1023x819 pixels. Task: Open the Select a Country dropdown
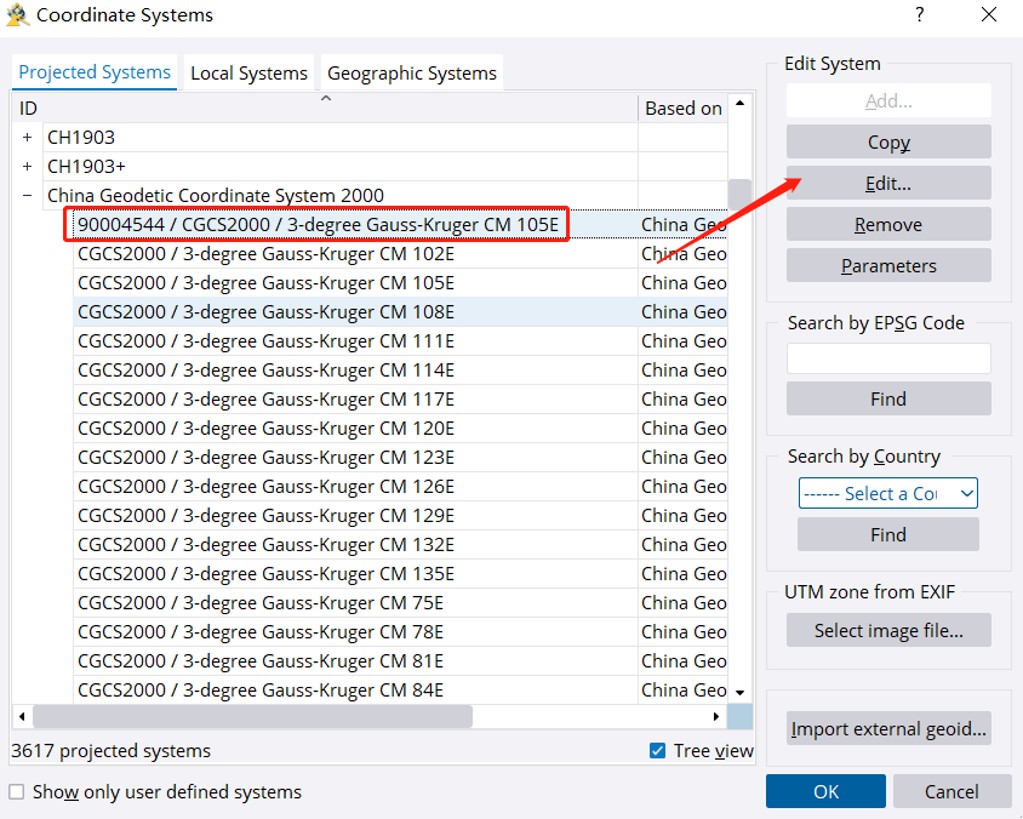[x=887, y=493]
